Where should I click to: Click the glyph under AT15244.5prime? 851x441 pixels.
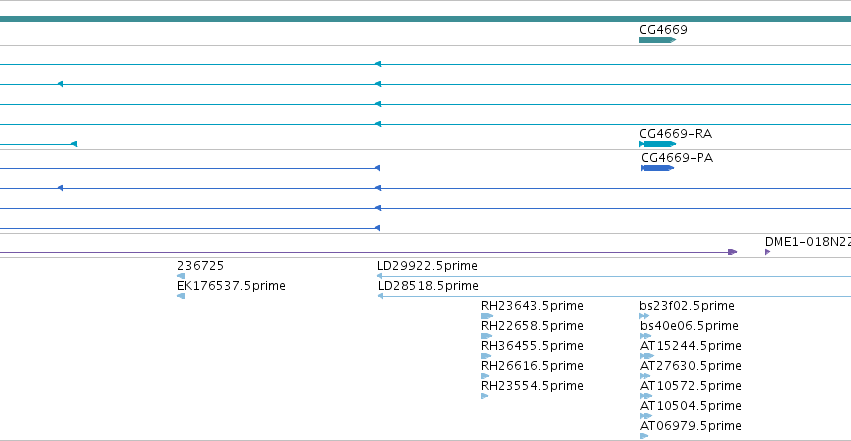[647, 356]
